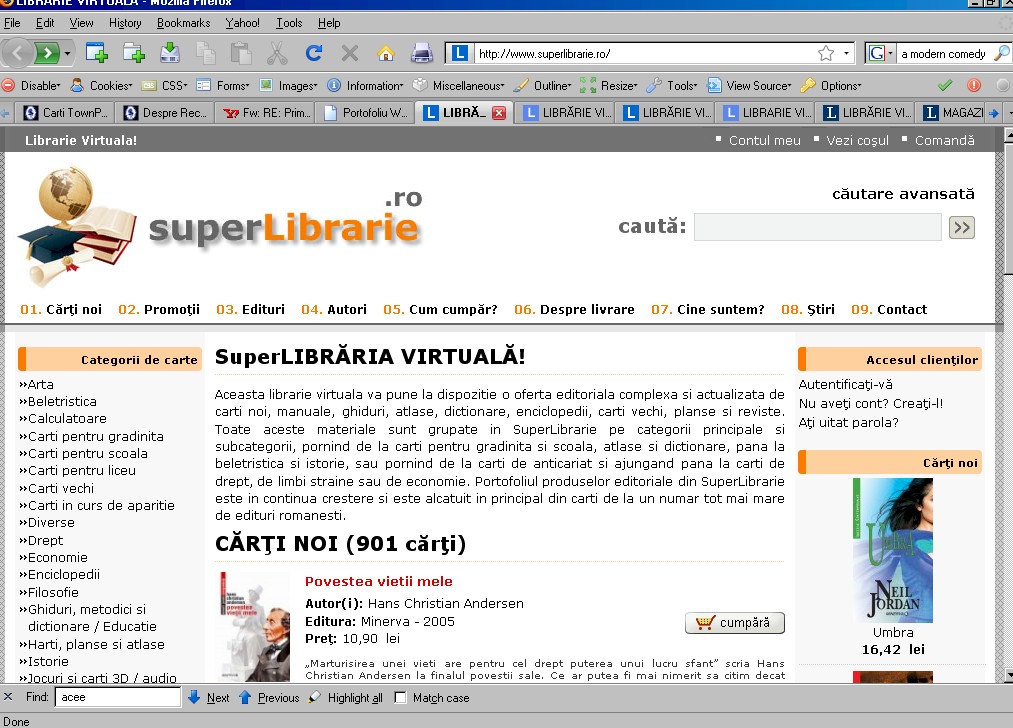Image resolution: width=1013 pixels, height=728 pixels.
Task: Open the Bookmarks menu
Action: click(x=183, y=22)
